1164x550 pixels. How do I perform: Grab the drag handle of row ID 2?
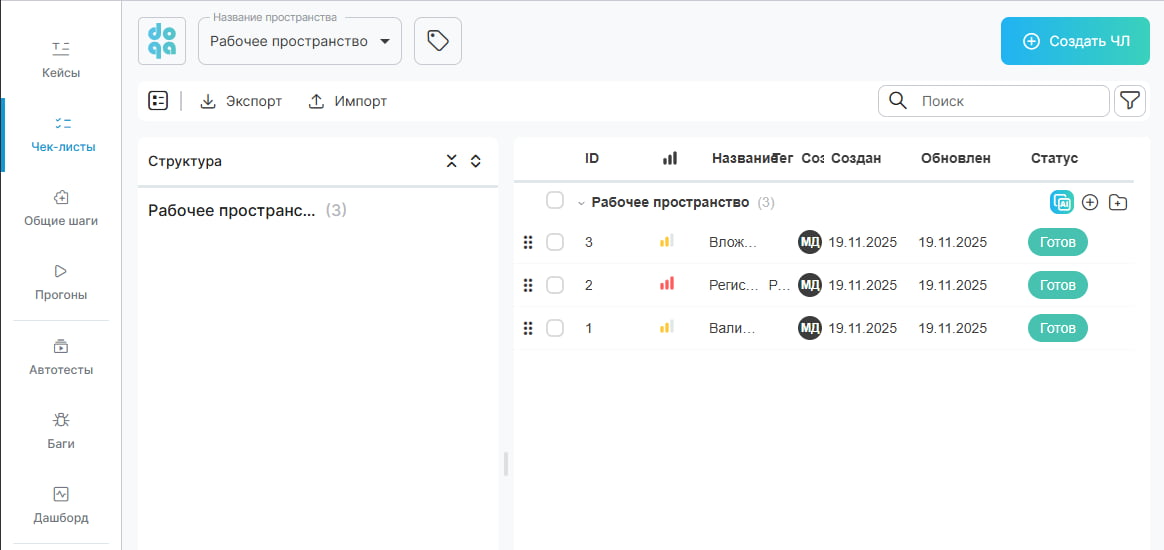click(528, 285)
